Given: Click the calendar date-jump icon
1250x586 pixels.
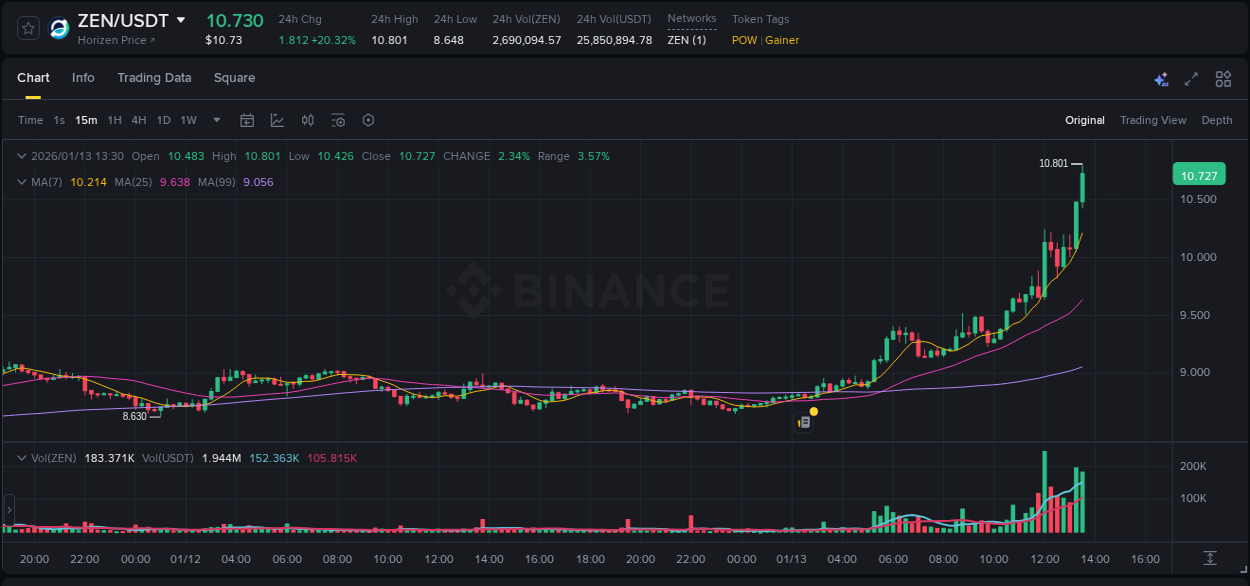Looking at the screenshot, I should click(x=247, y=120).
